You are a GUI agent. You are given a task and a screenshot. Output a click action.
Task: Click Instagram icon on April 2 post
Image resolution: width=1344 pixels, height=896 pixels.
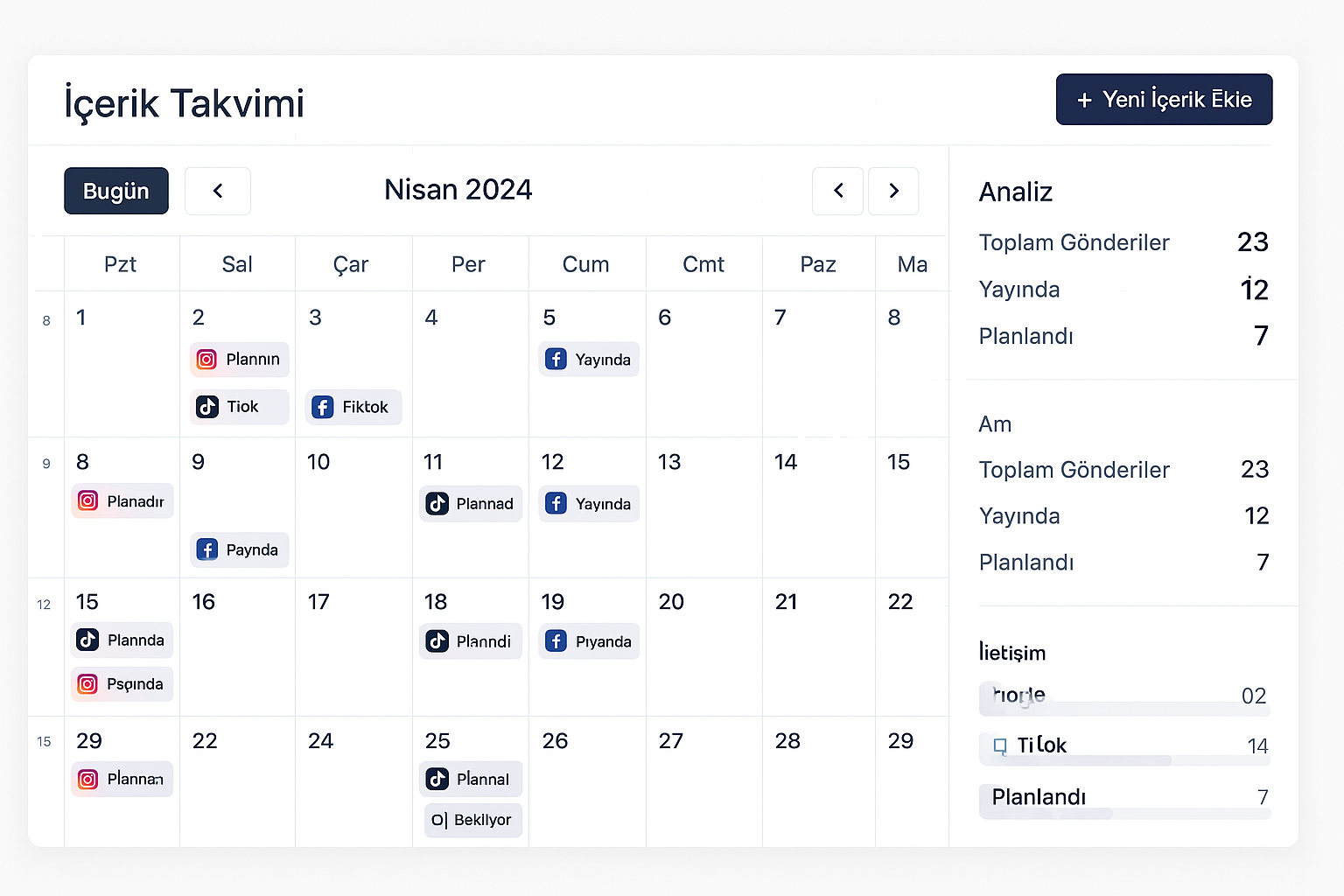(x=206, y=360)
